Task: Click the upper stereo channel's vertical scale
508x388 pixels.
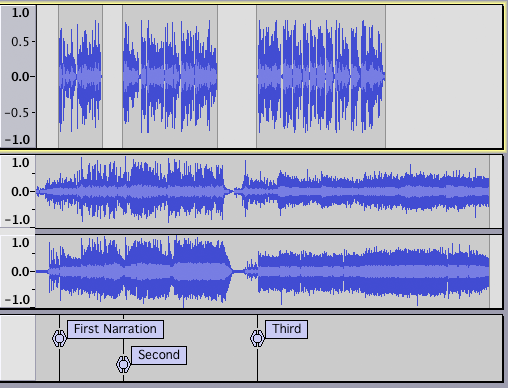Action: coord(18,191)
